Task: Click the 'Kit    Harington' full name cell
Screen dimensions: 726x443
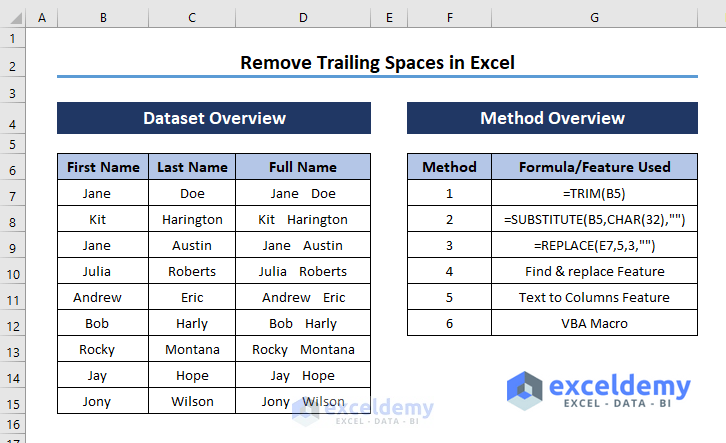Action: 303,219
